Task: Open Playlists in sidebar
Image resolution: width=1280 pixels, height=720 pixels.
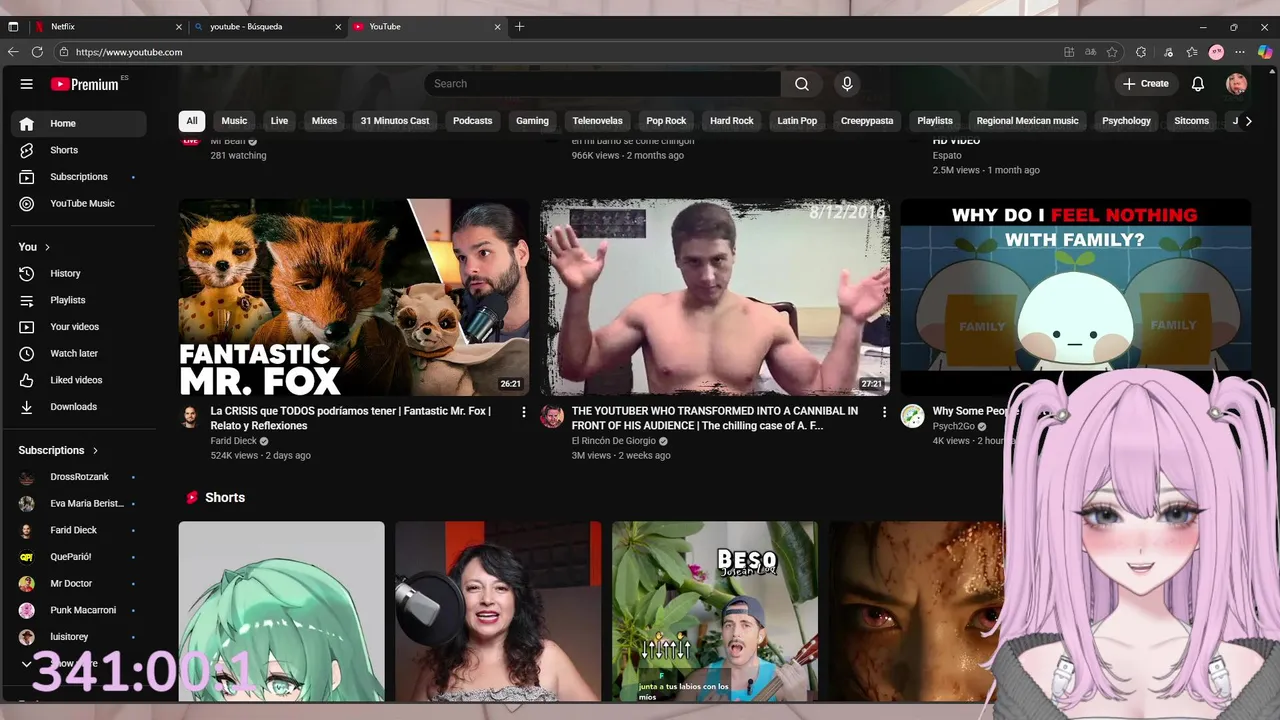Action: click(x=79, y=300)
